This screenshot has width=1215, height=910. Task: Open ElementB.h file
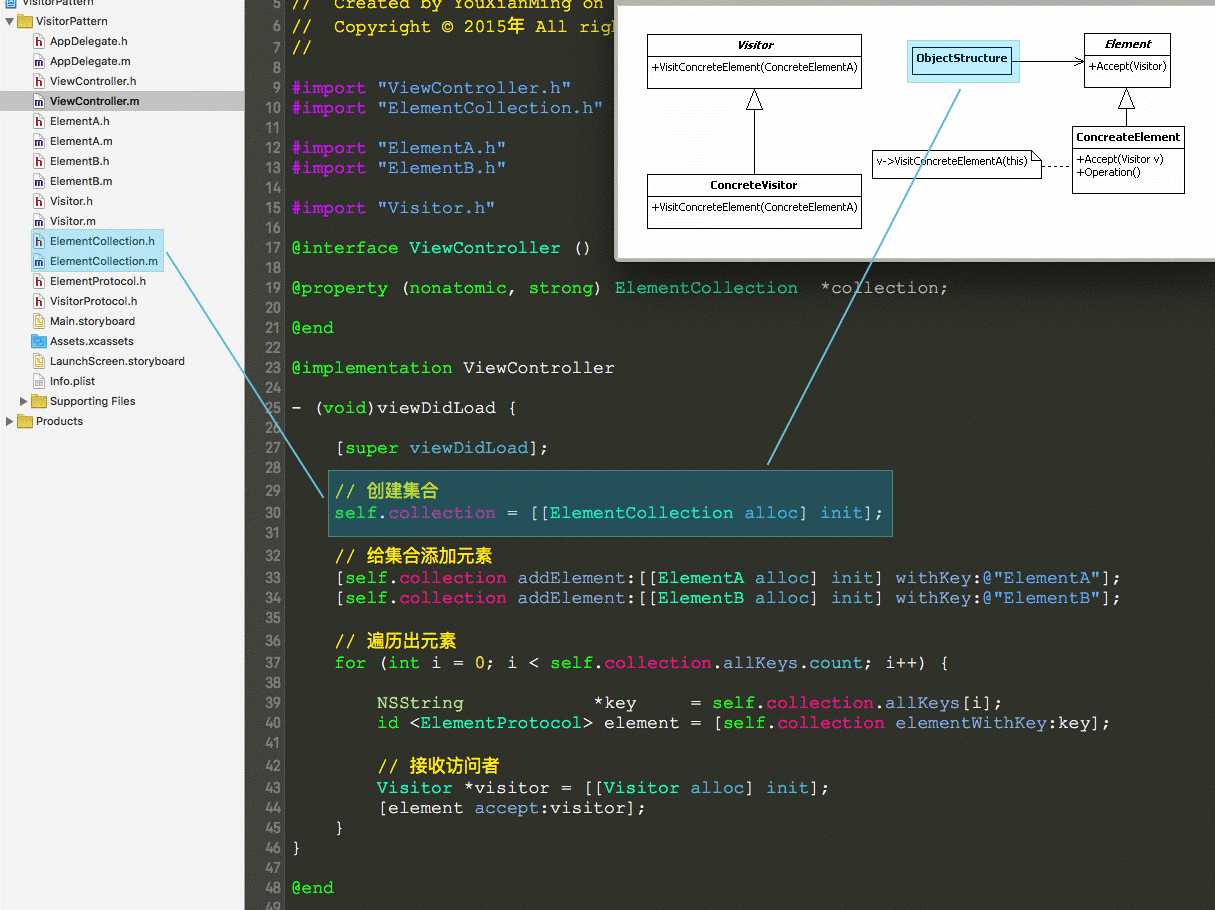tap(80, 161)
